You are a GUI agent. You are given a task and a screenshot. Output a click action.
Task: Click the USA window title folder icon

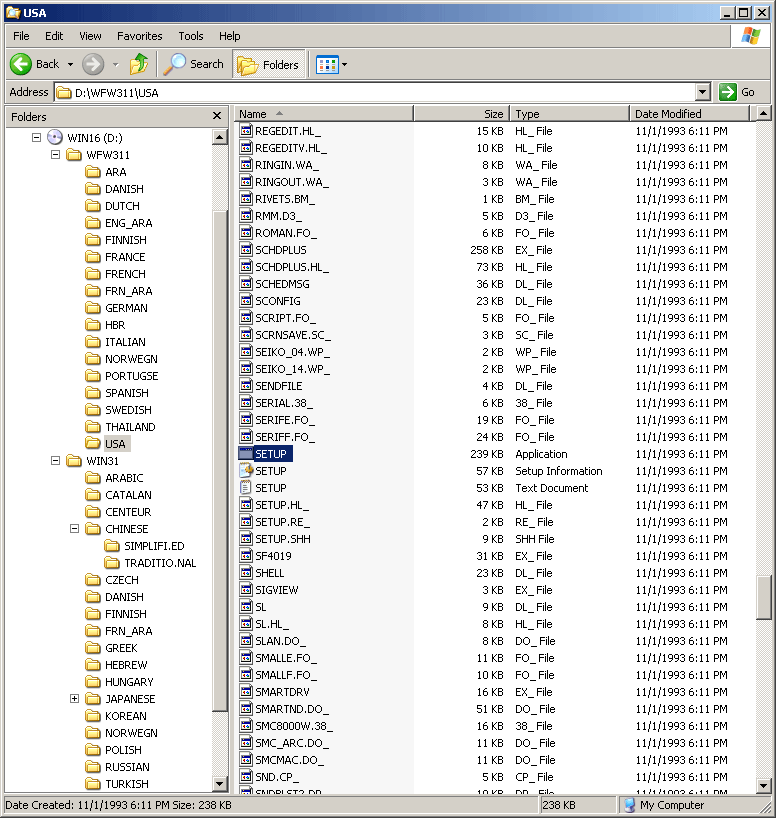click(x=13, y=12)
